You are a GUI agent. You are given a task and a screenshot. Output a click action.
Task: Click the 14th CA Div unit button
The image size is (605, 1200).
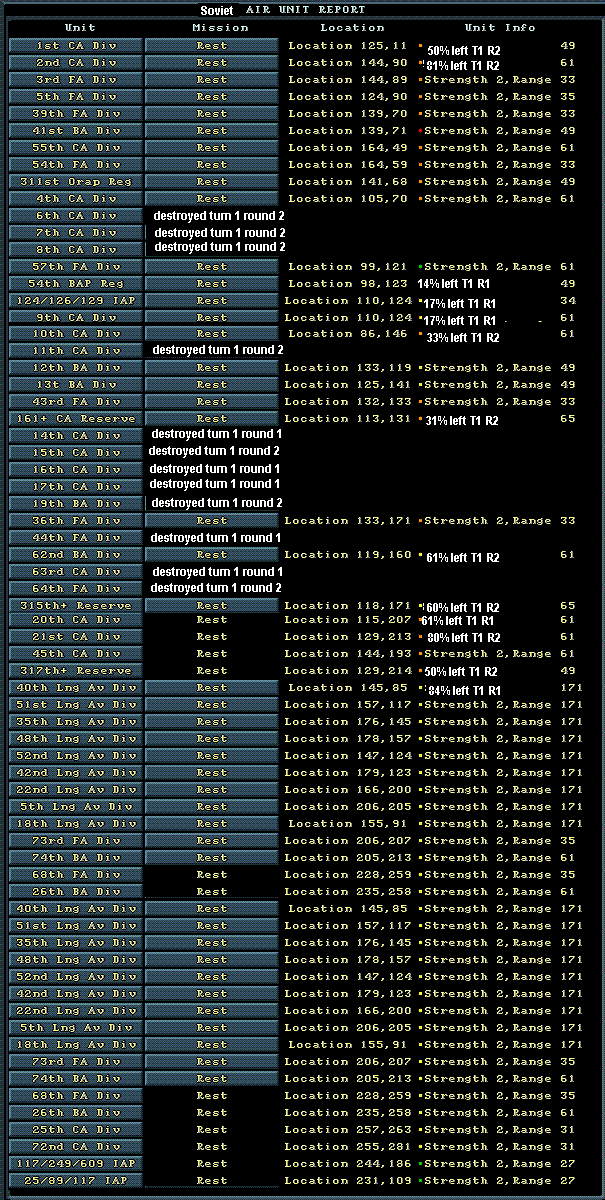coord(76,436)
